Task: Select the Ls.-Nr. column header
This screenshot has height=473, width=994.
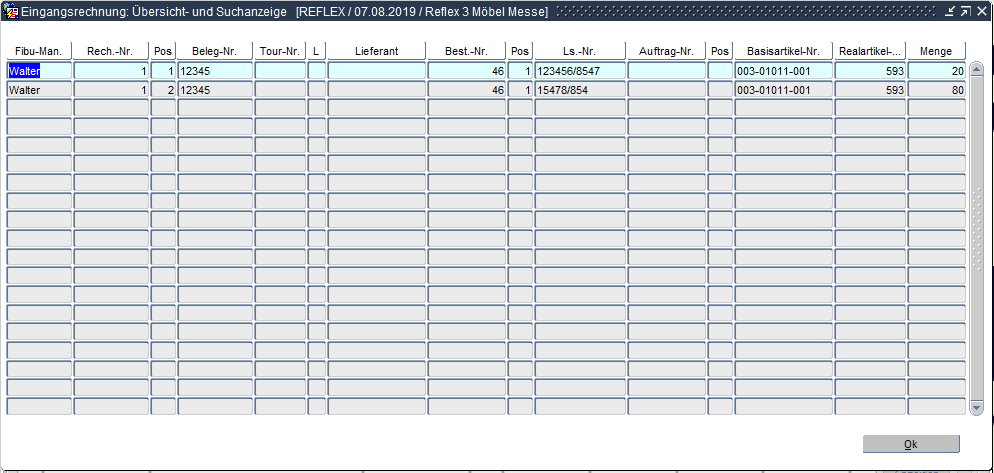Action: tap(580, 51)
